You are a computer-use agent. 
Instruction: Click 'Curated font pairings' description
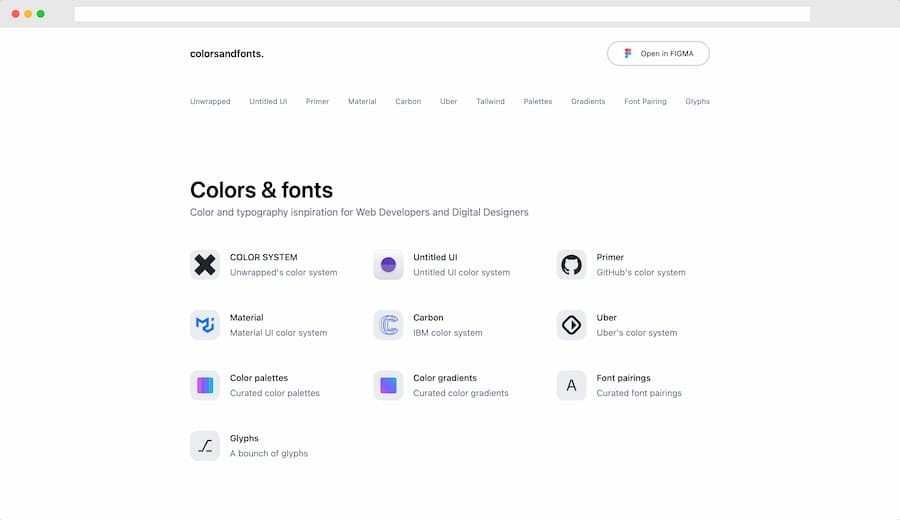pyautogui.click(x=639, y=393)
